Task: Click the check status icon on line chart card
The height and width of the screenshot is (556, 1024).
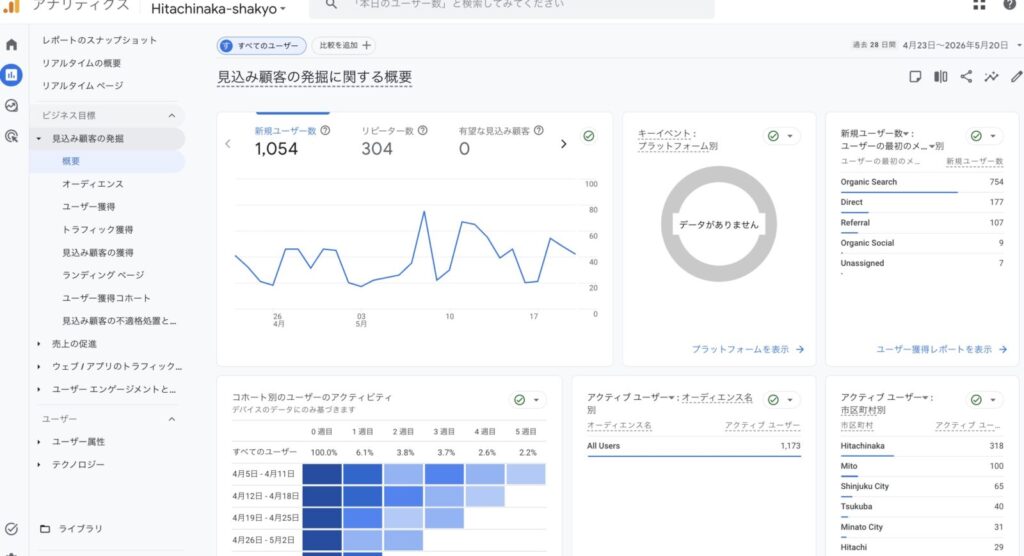Action: pos(588,136)
